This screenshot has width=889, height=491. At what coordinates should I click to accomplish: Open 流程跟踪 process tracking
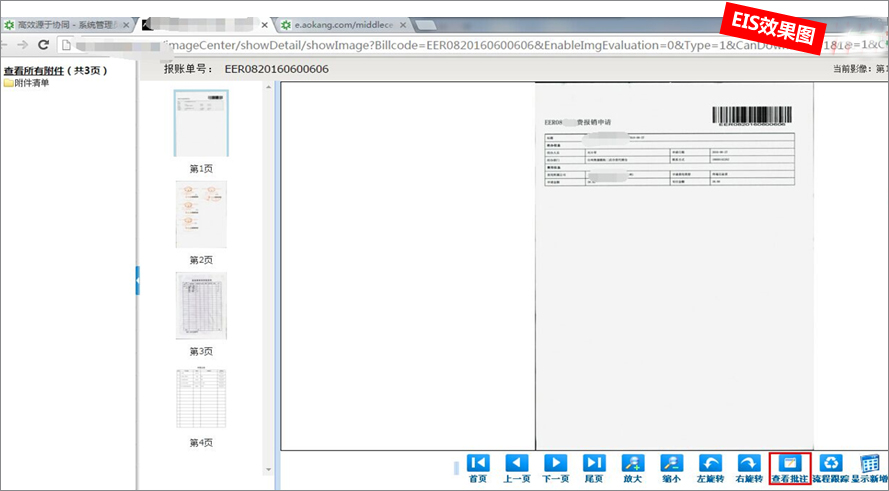(831, 463)
